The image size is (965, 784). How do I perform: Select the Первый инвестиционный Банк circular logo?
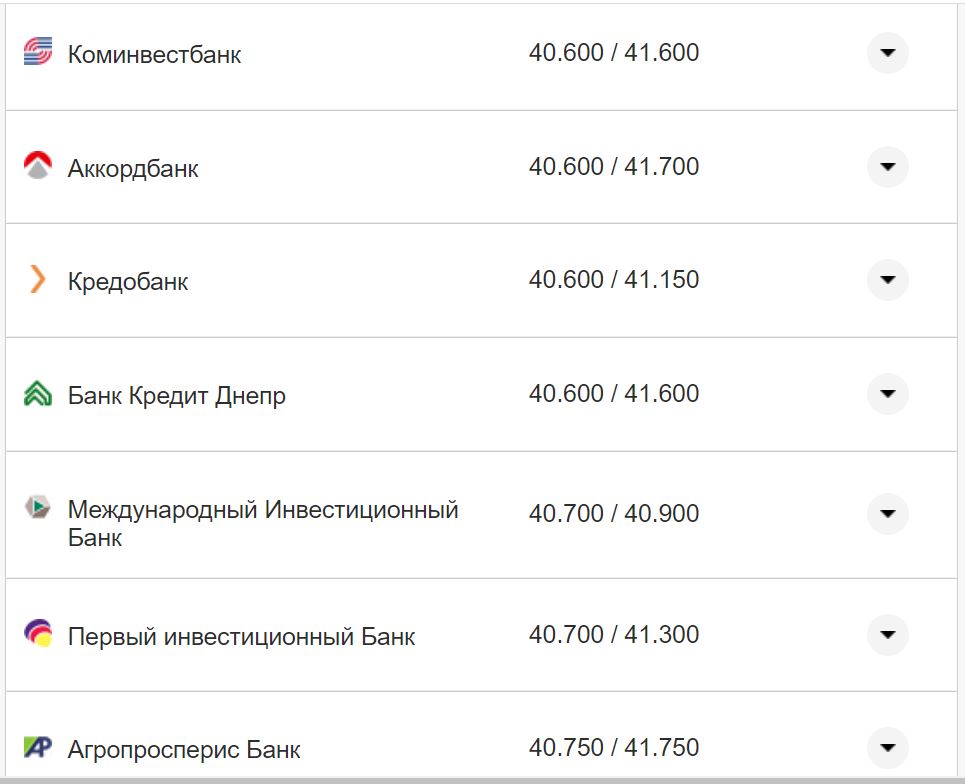tap(38, 634)
